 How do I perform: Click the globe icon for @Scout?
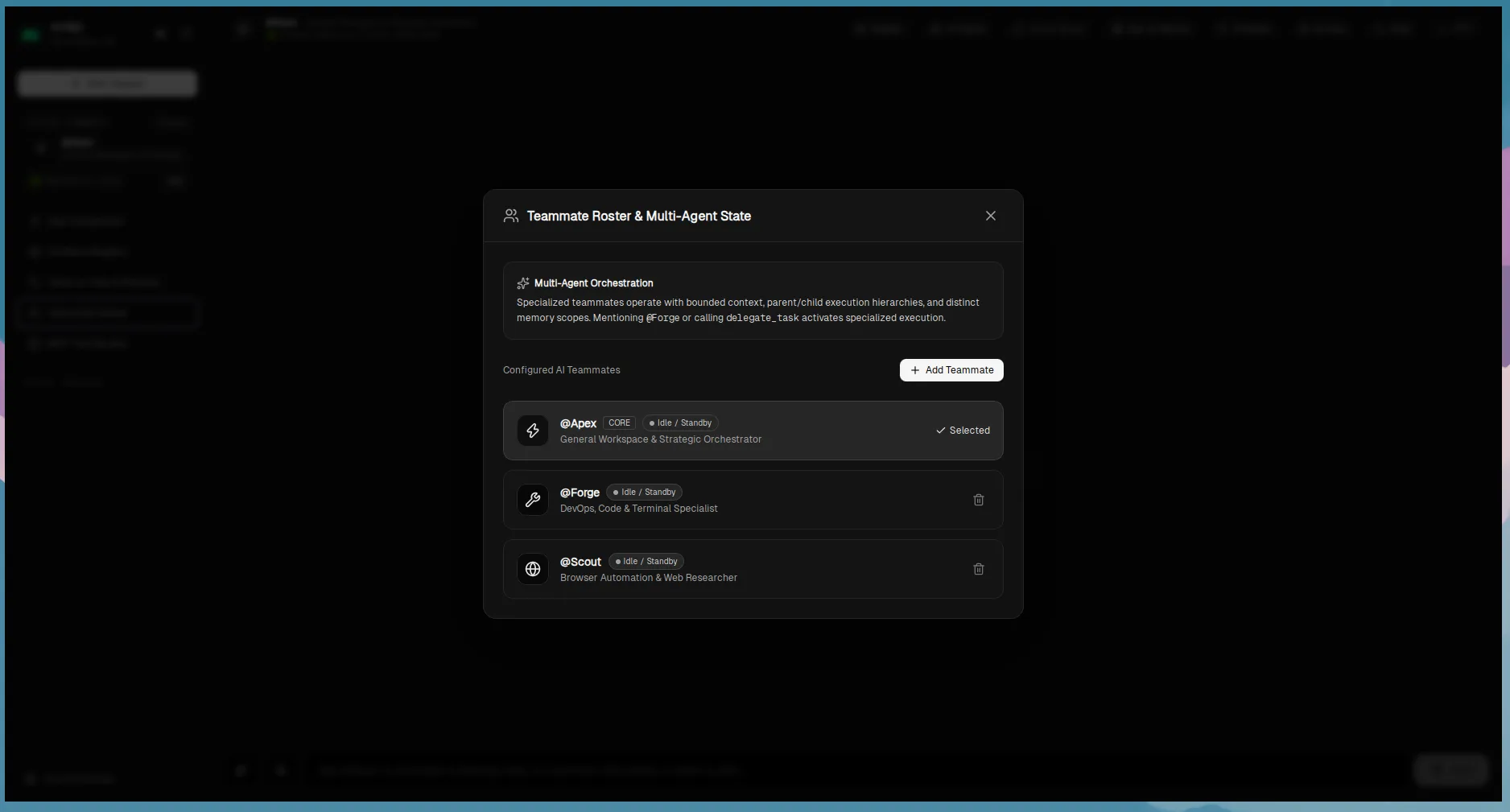click(533, 569)
